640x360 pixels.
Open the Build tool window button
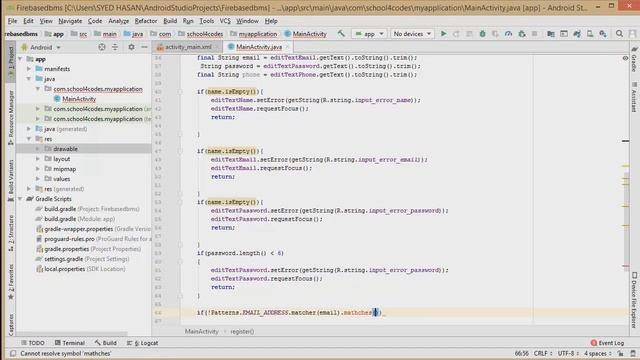[x=106, y=343]
